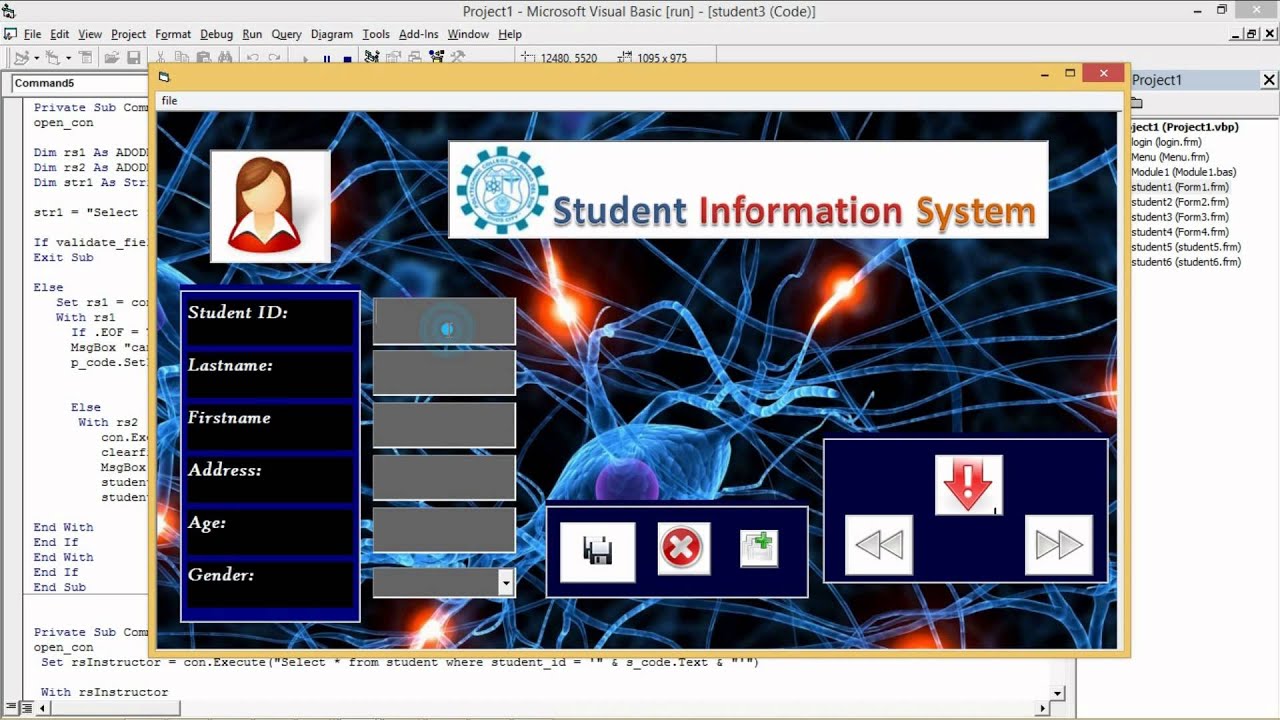Select student1 (Form1.frm) in project tree
This screenshot has height=720, width=1280.
pos(1180,187)
